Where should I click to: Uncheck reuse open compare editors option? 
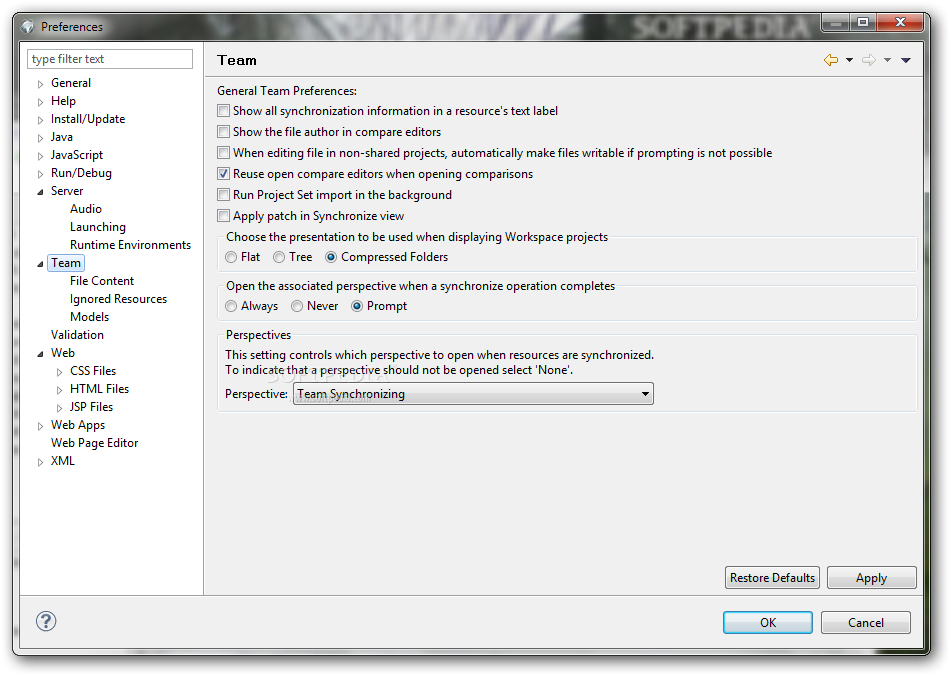click(223, 174)
